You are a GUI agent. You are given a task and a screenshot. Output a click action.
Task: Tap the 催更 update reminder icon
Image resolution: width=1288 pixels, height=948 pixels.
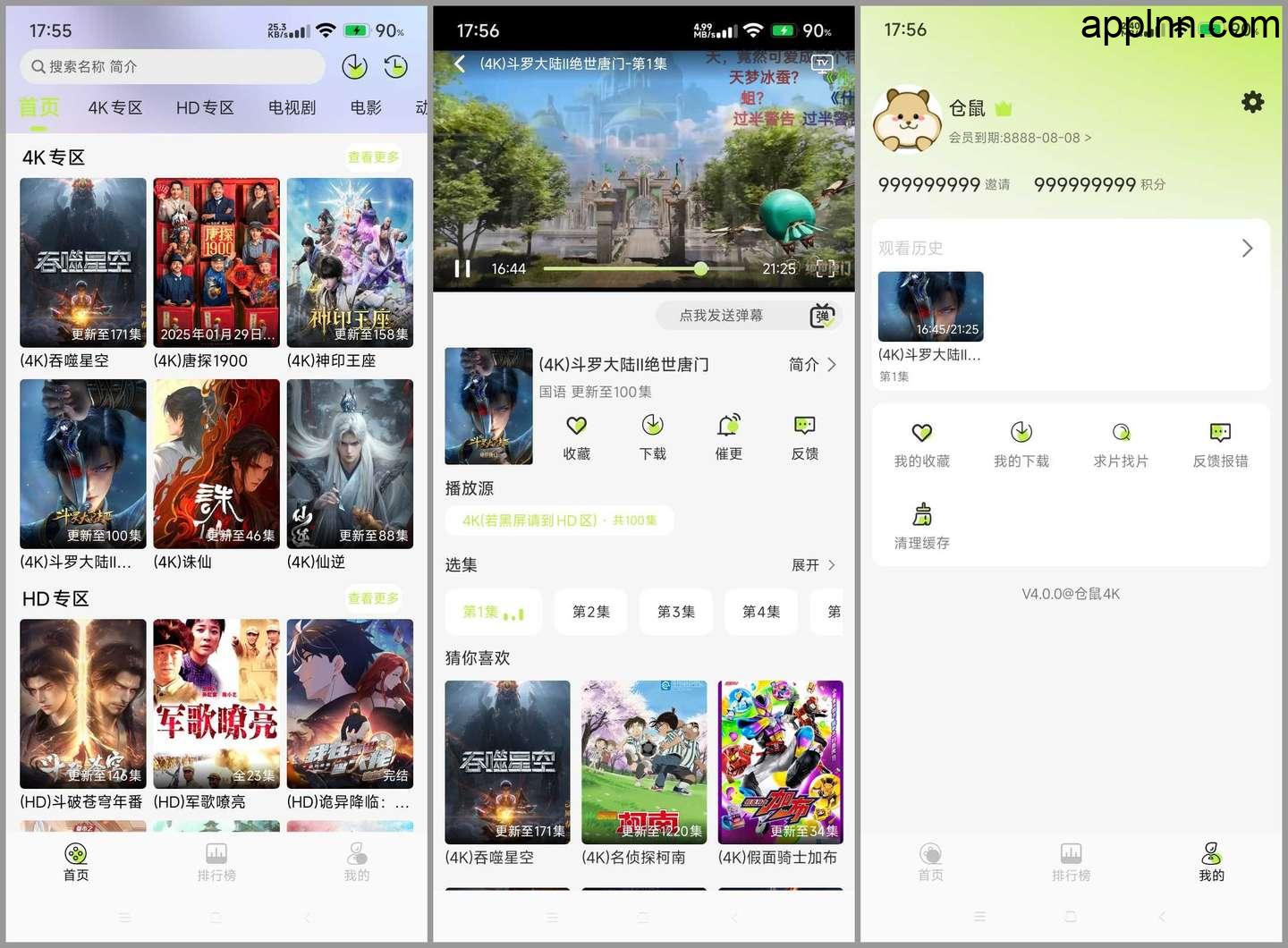(x=729, y=425)
